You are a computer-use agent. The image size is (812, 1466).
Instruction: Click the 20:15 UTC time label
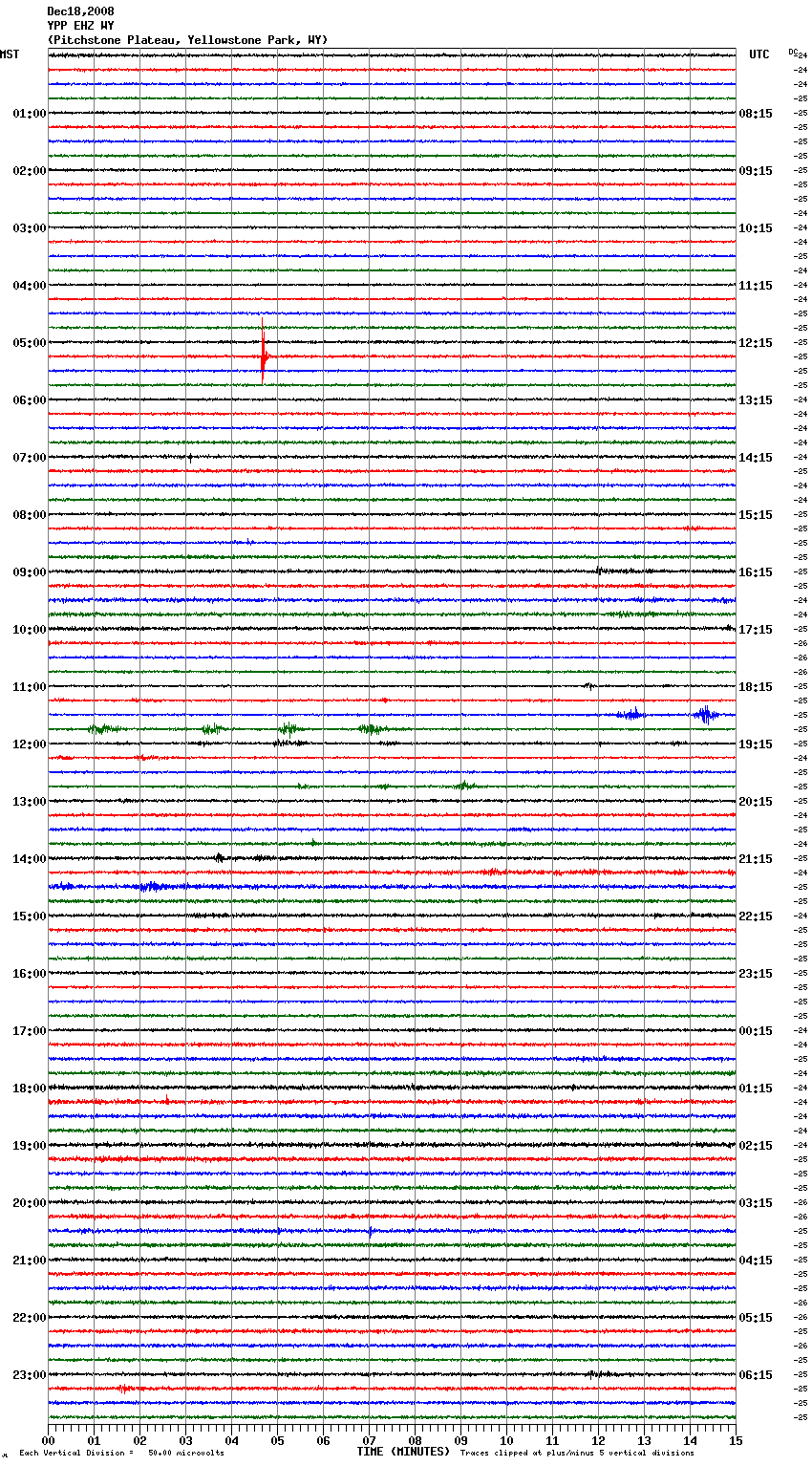click(756, 802)
